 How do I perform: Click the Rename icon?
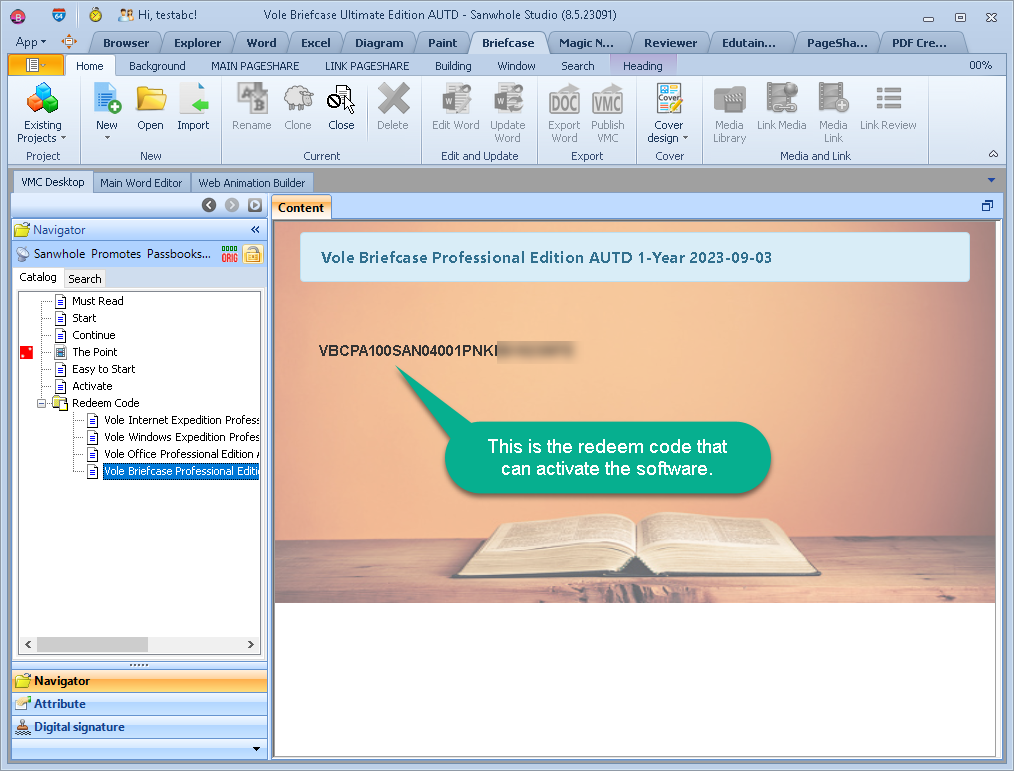click(x=252, y=107)
